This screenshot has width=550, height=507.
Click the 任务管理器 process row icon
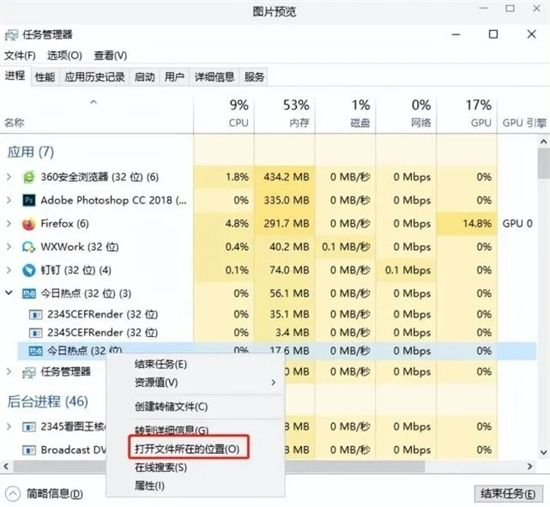click(29, 372)
